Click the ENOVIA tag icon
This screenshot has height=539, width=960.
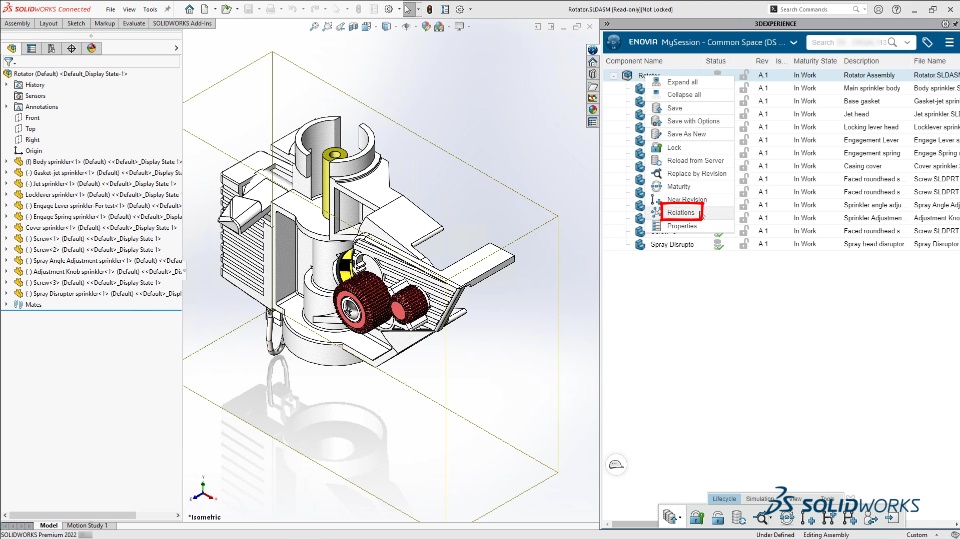pos(928,42)
